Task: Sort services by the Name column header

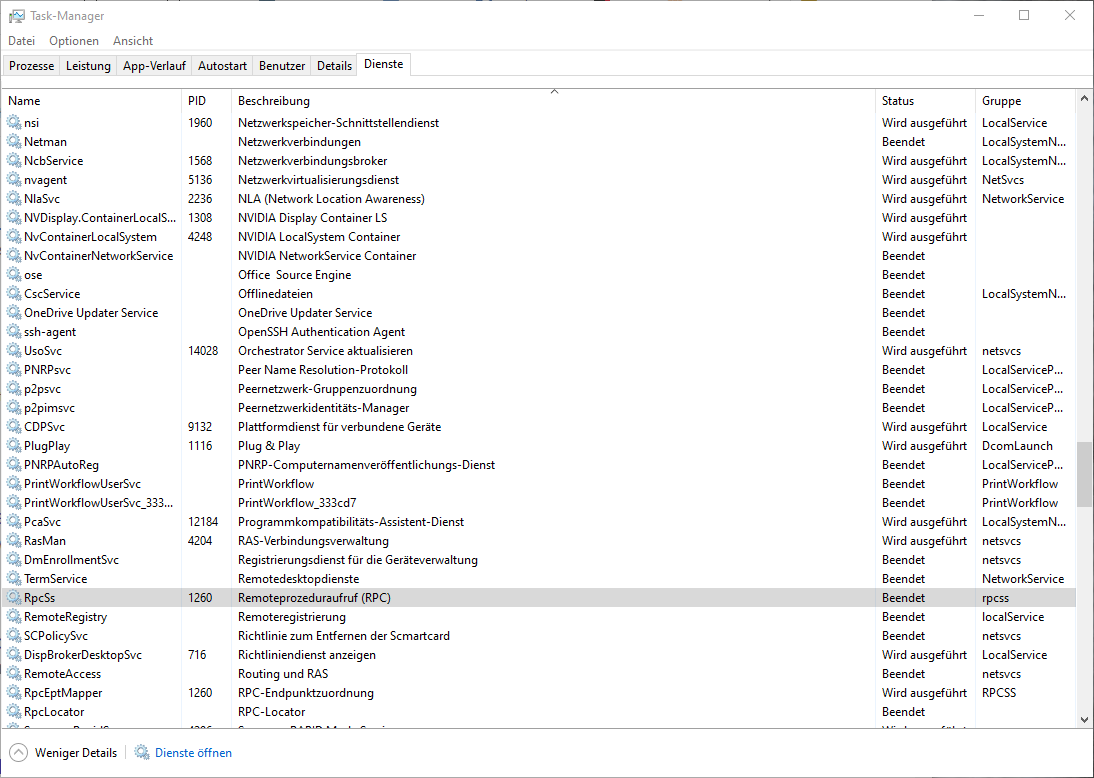Action: (x=91, y=100)
